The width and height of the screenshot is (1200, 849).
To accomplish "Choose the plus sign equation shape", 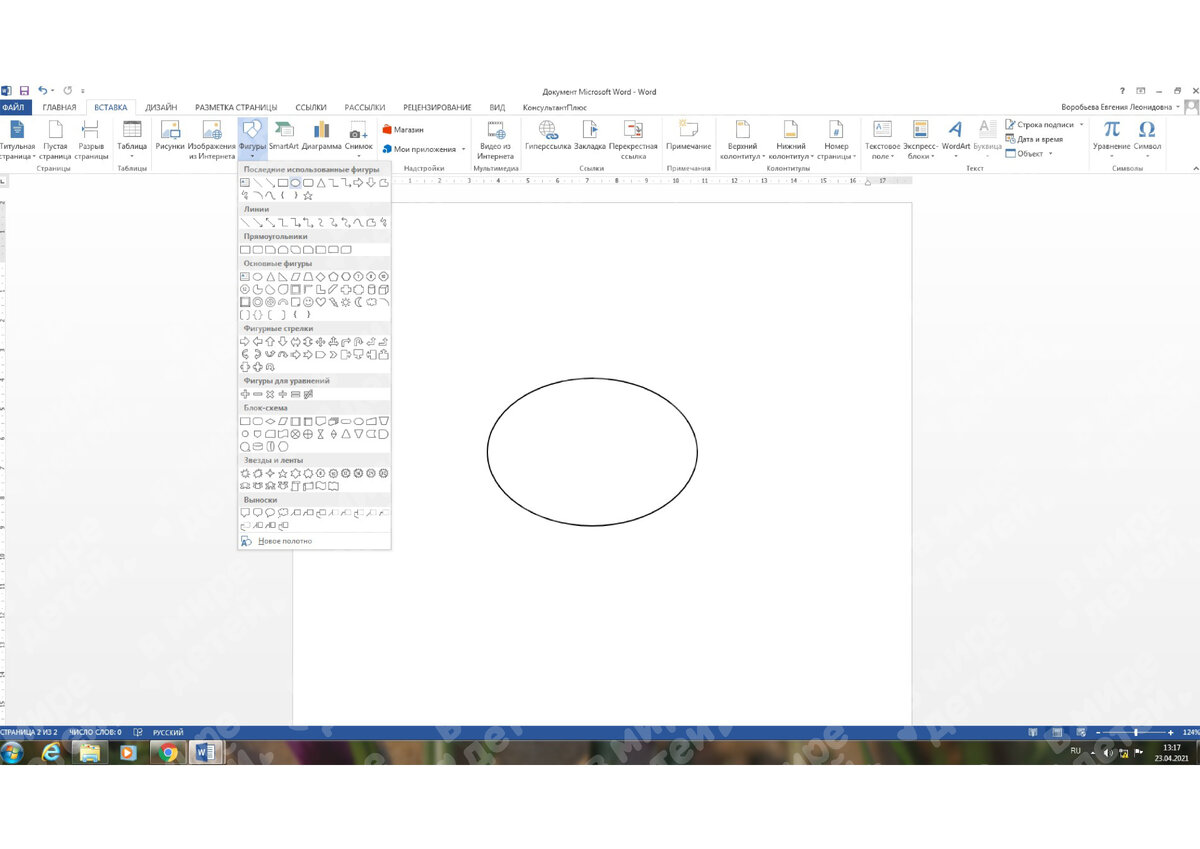I will pyautogui.click(x=245, y=394).
